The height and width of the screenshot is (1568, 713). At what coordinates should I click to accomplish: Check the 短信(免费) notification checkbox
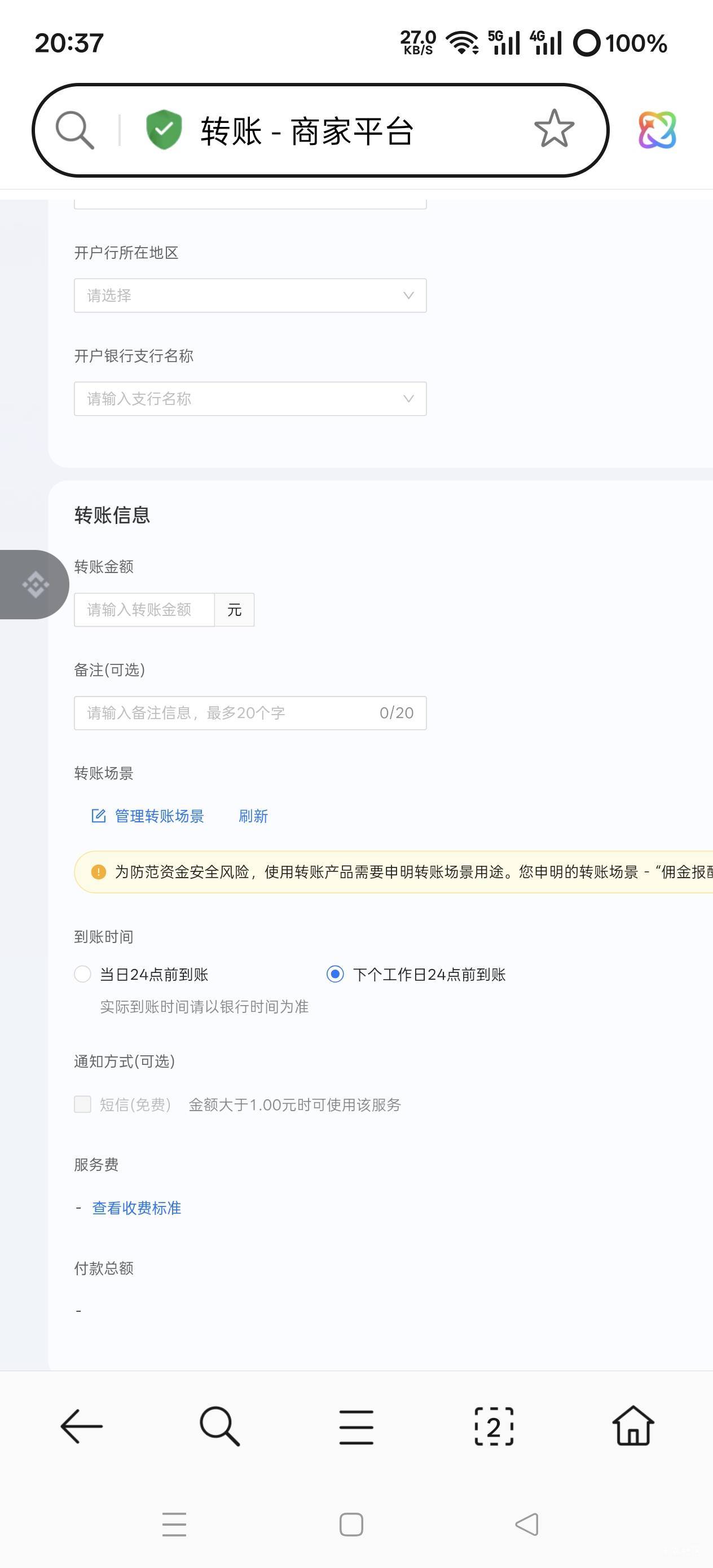click(83, 1104)
